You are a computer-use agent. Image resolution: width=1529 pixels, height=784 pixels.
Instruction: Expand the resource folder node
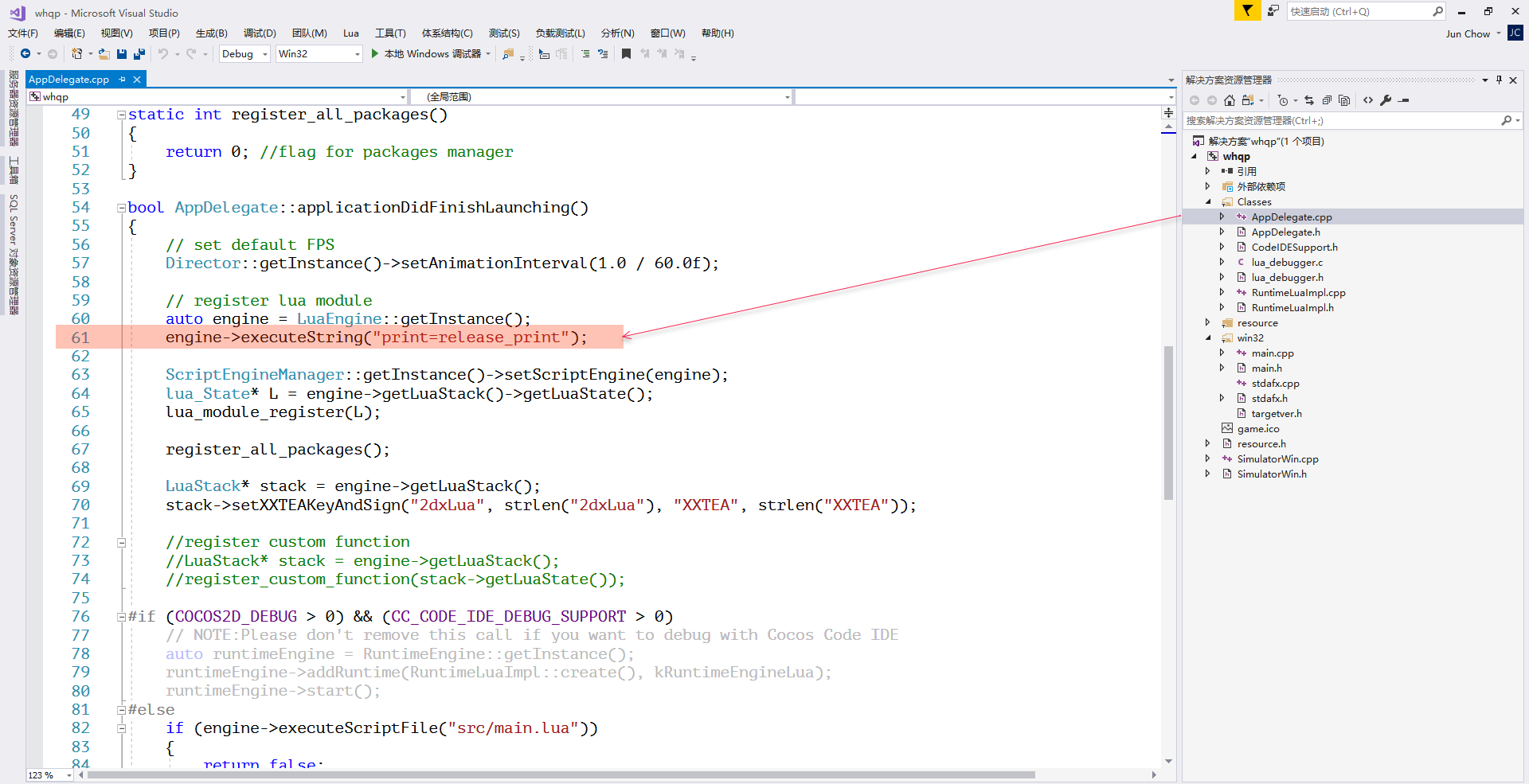pyautogui.click(x=1208, y=323)
